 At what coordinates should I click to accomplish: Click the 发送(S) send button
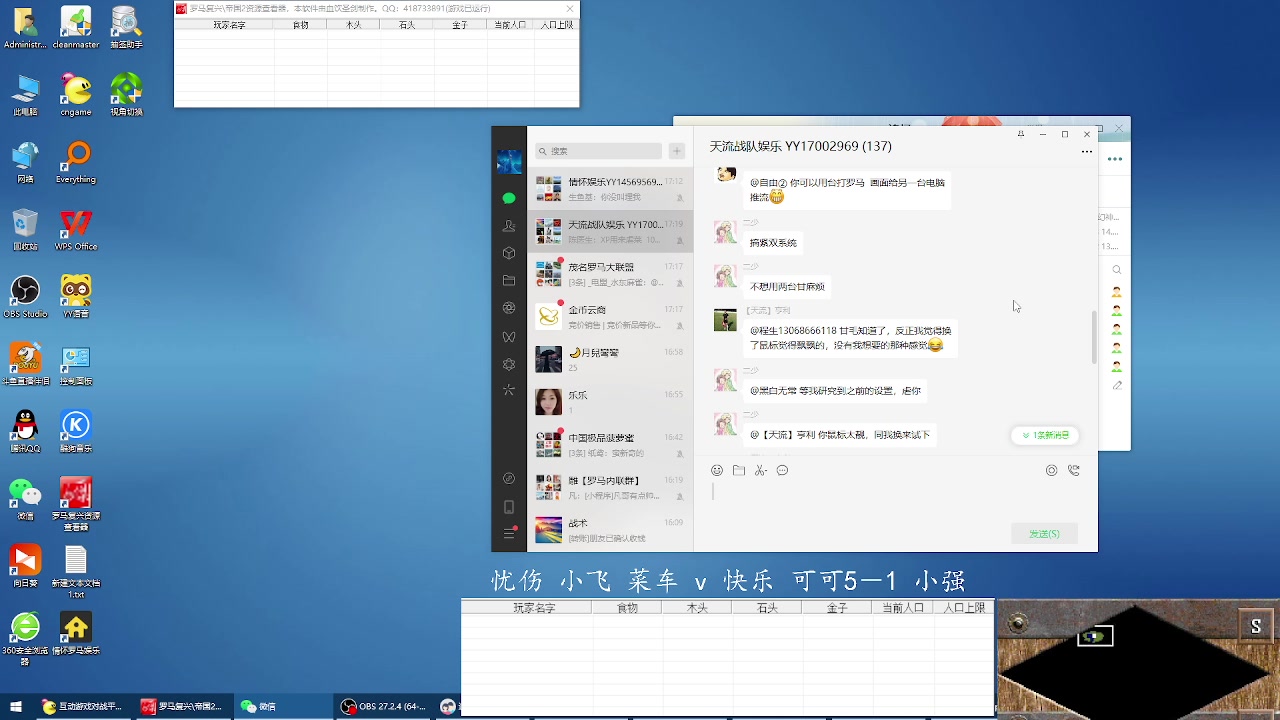[1044, 534]
